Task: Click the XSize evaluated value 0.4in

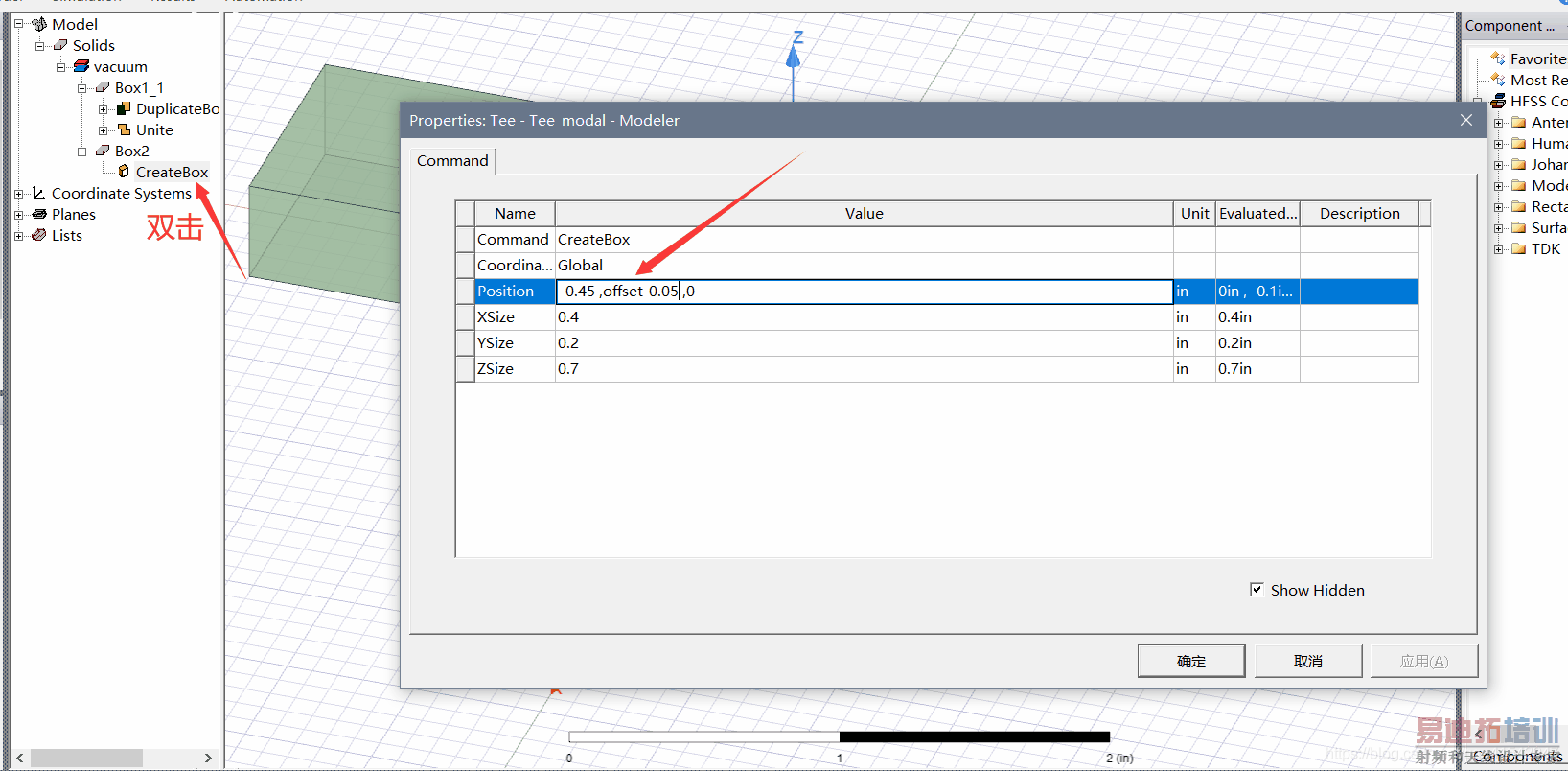Action: (1257, 317)
